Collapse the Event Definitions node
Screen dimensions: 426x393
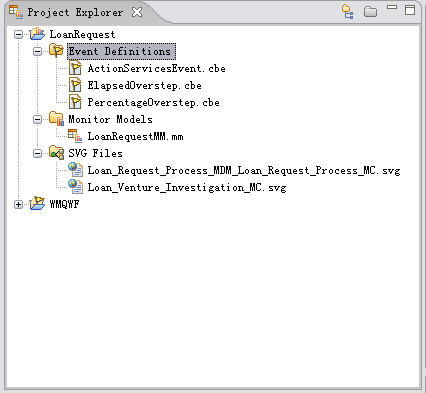pos(37,51)
